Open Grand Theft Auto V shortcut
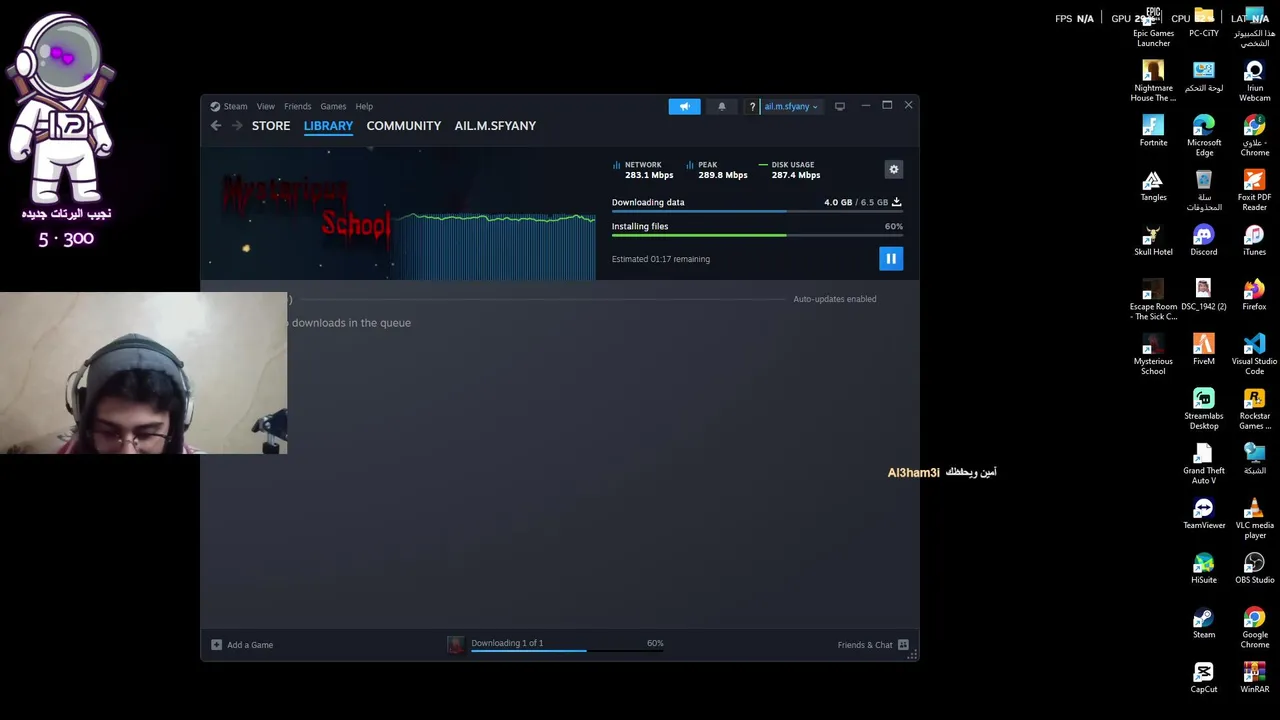This screenshot has width=1280, height=720. (x=1204, y=465)
